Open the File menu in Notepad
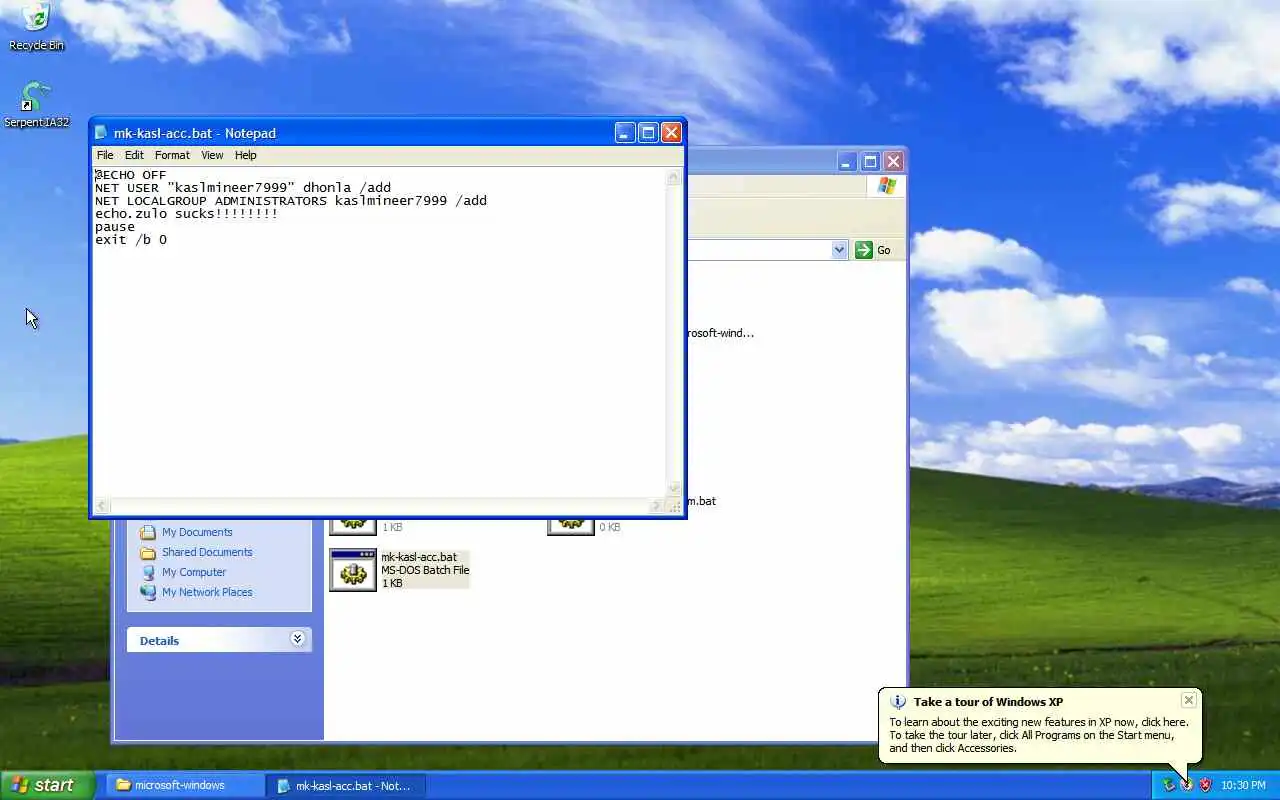The height and width of the screenshot is (800, 1280). click(x=105, y=155)
